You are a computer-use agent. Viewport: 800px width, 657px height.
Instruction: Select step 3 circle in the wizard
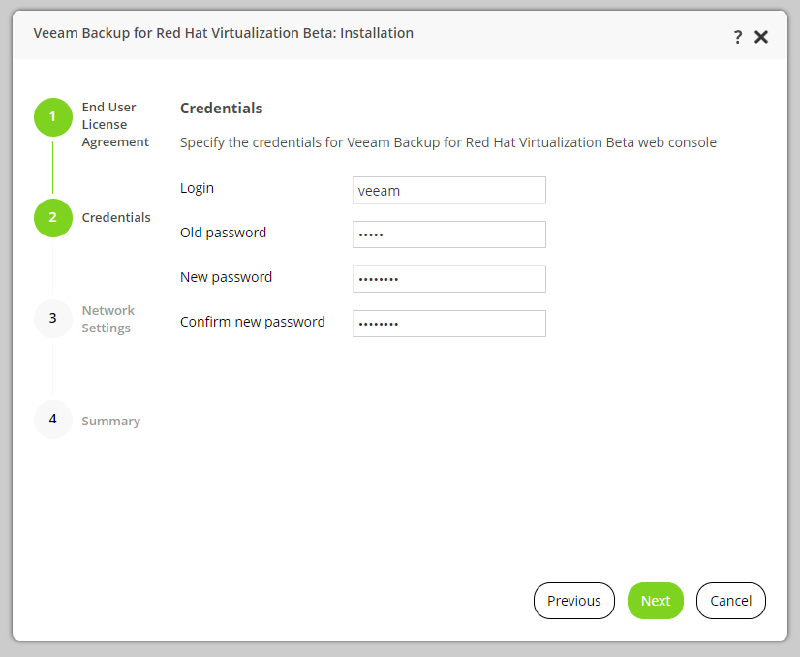[x=53, y=318]
